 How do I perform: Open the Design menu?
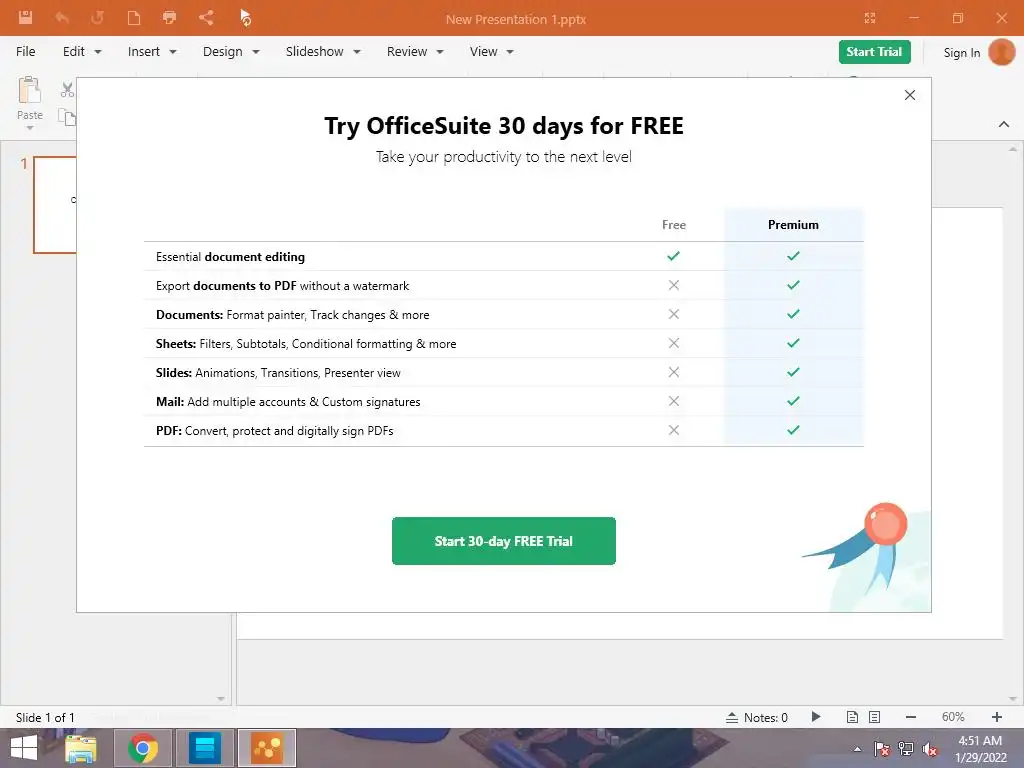(231, 52)
